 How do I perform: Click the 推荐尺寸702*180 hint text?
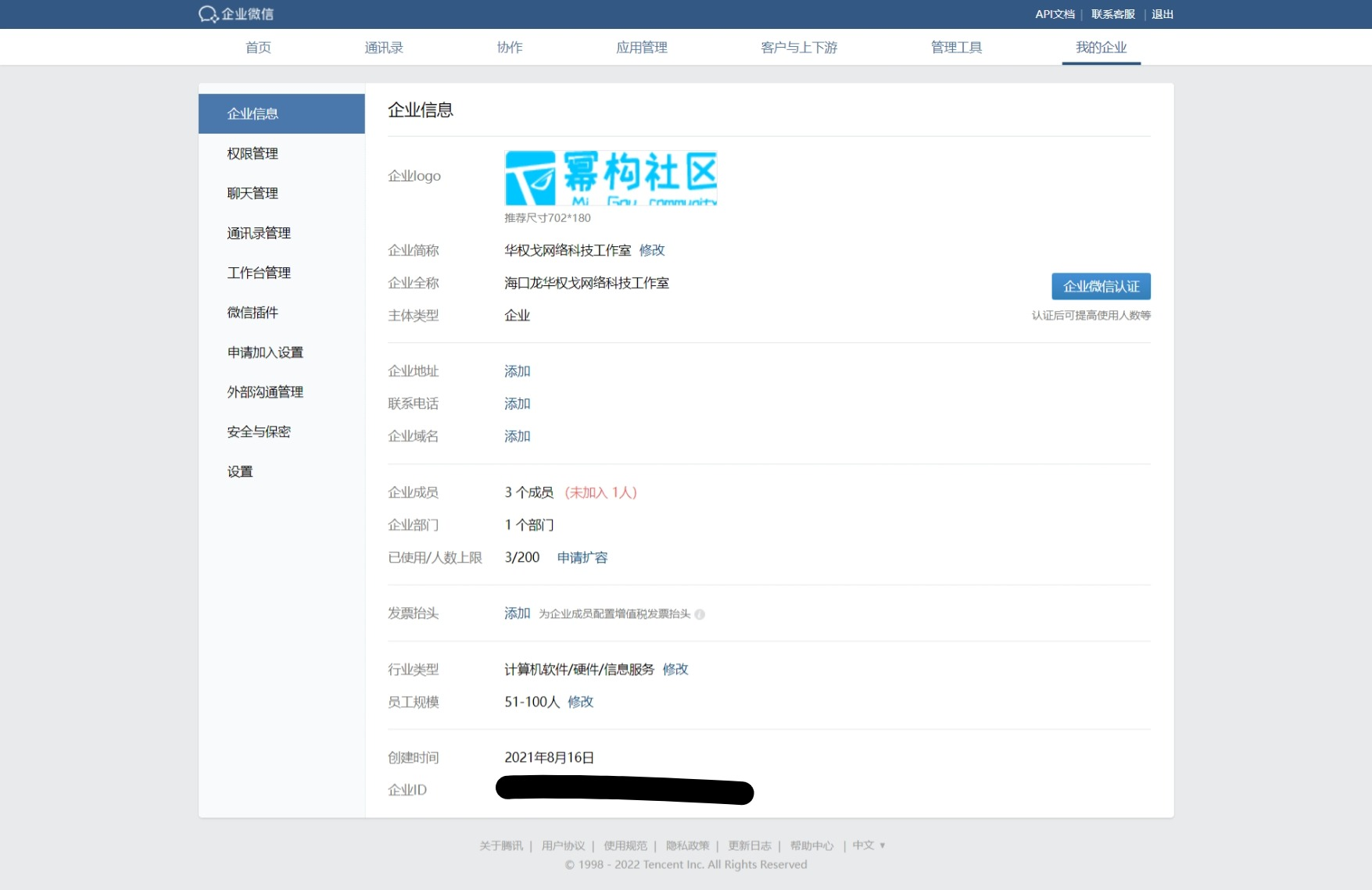547,218
